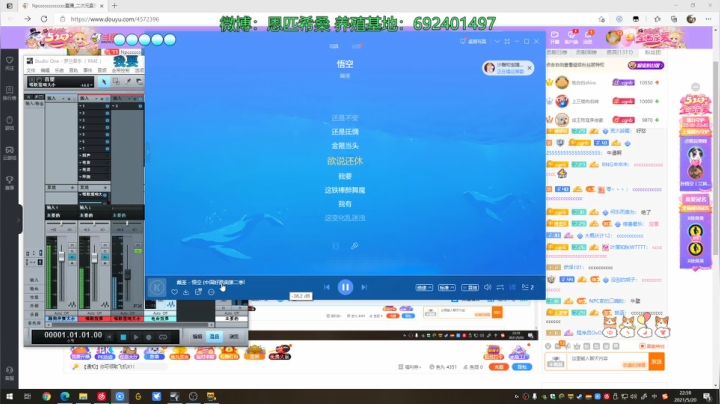The height and width of the screenshot is (404, 720).
Task: Open the 文件 menu in Studio One
Action: pyautogui.click(x=31, y=70)
